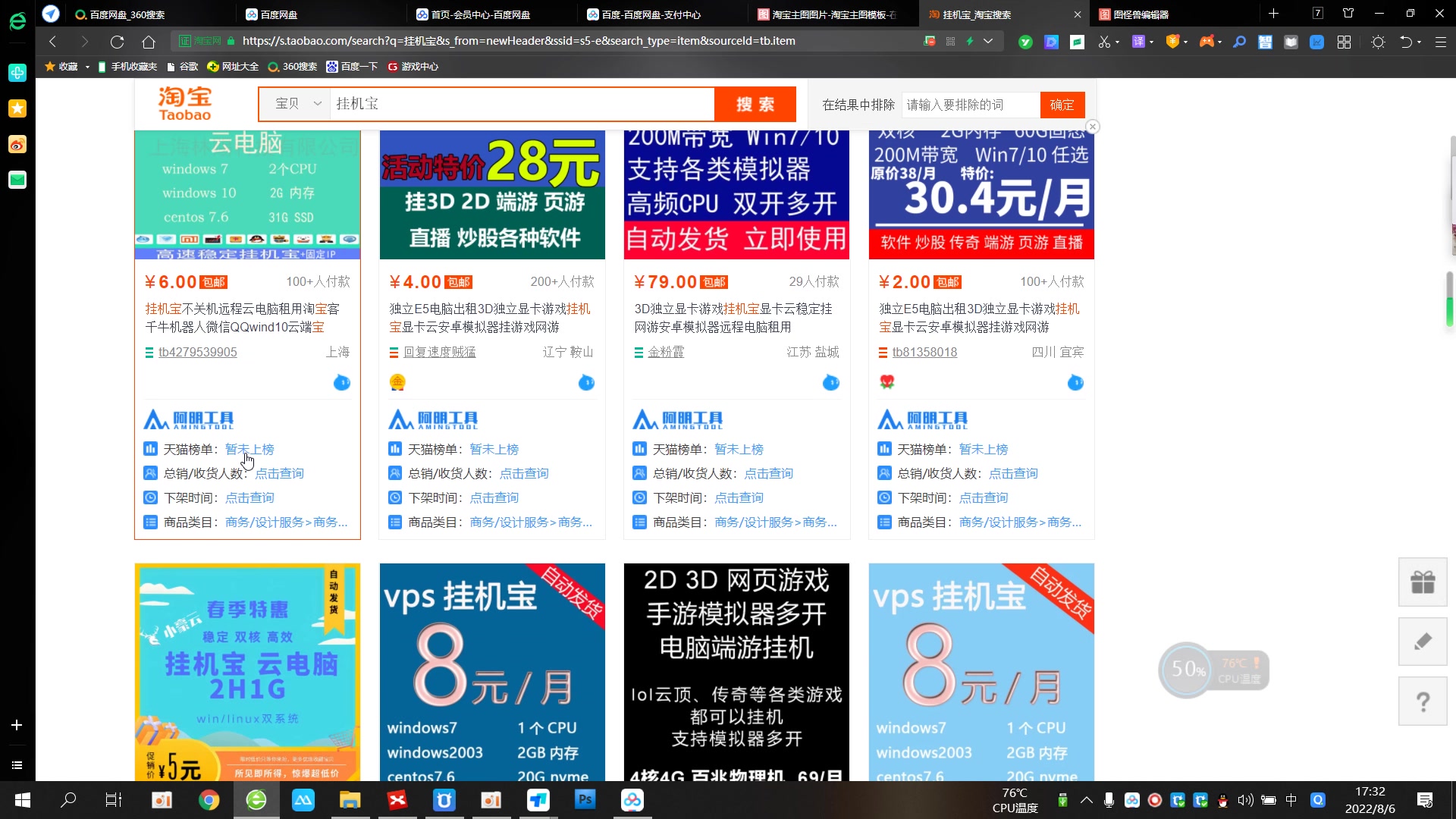Viewport: 1456px width, 819px height.
Task: Open the browser hamburger menu
Action: coord(1441,42)
